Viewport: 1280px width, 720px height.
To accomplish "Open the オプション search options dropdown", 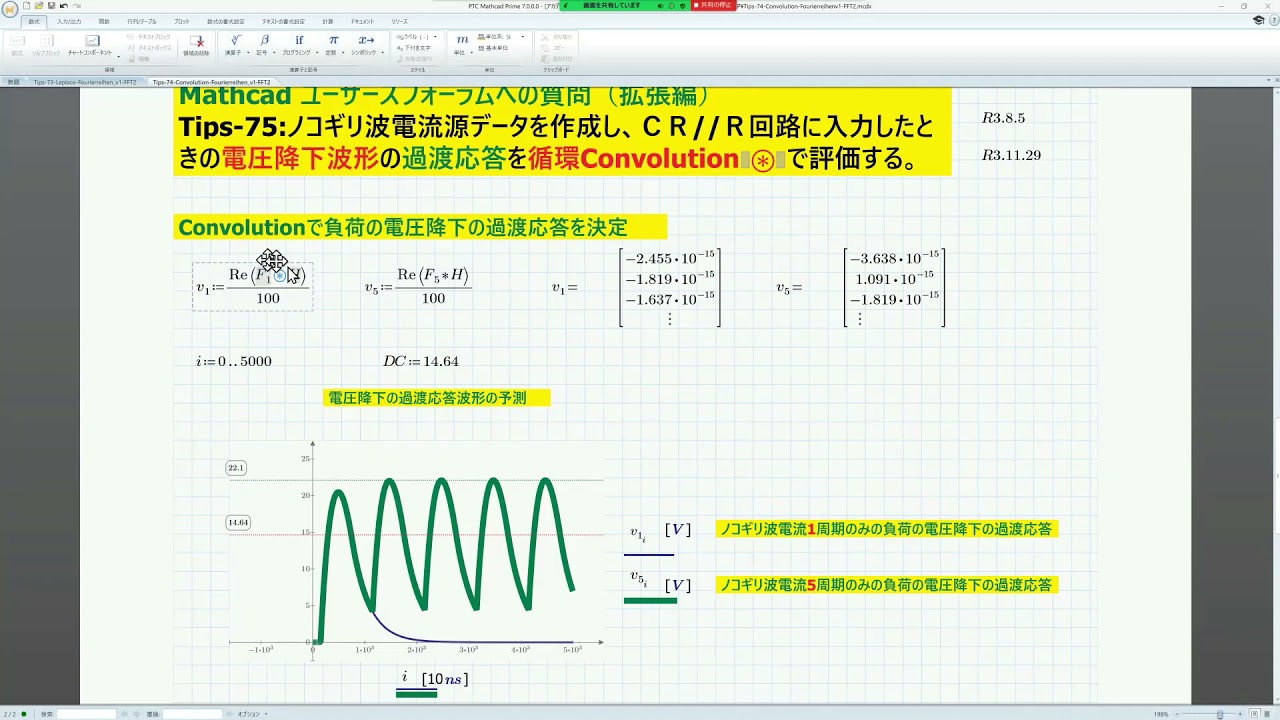I will pyautogui.click(x=252, y=714).
